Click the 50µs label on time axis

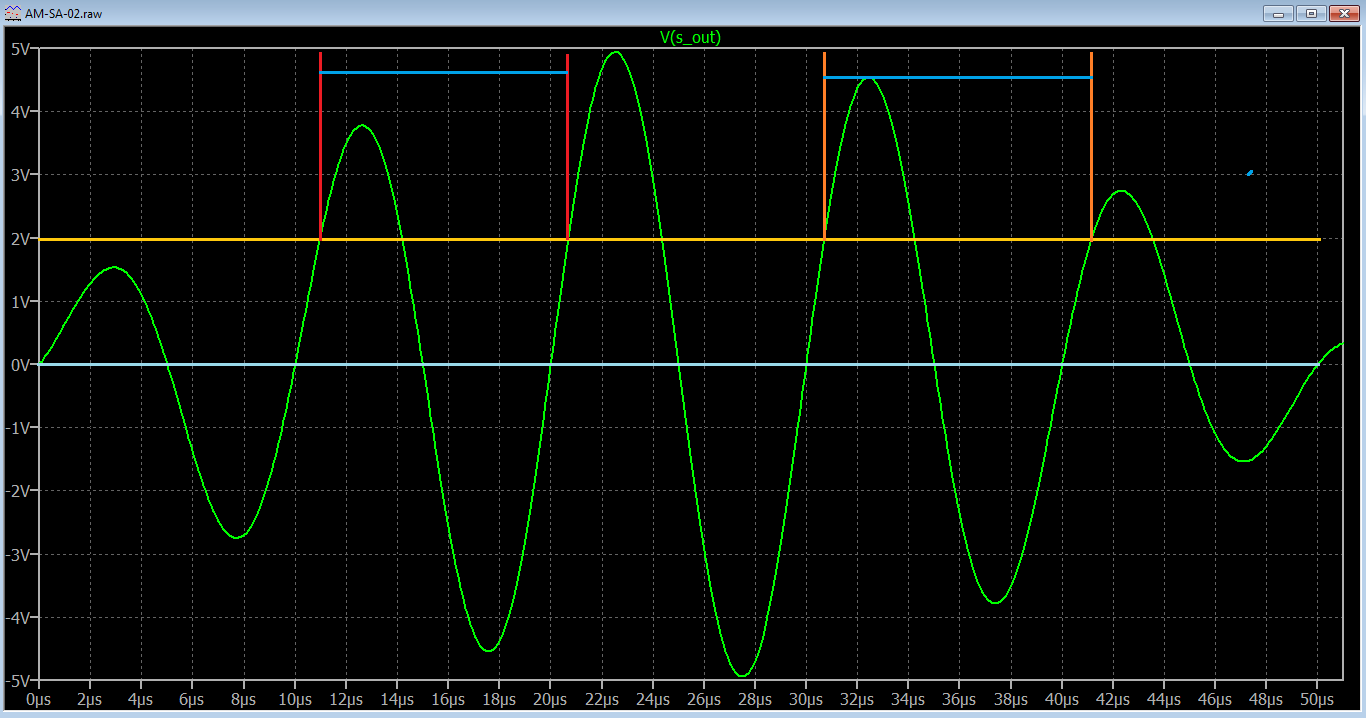1316,698
